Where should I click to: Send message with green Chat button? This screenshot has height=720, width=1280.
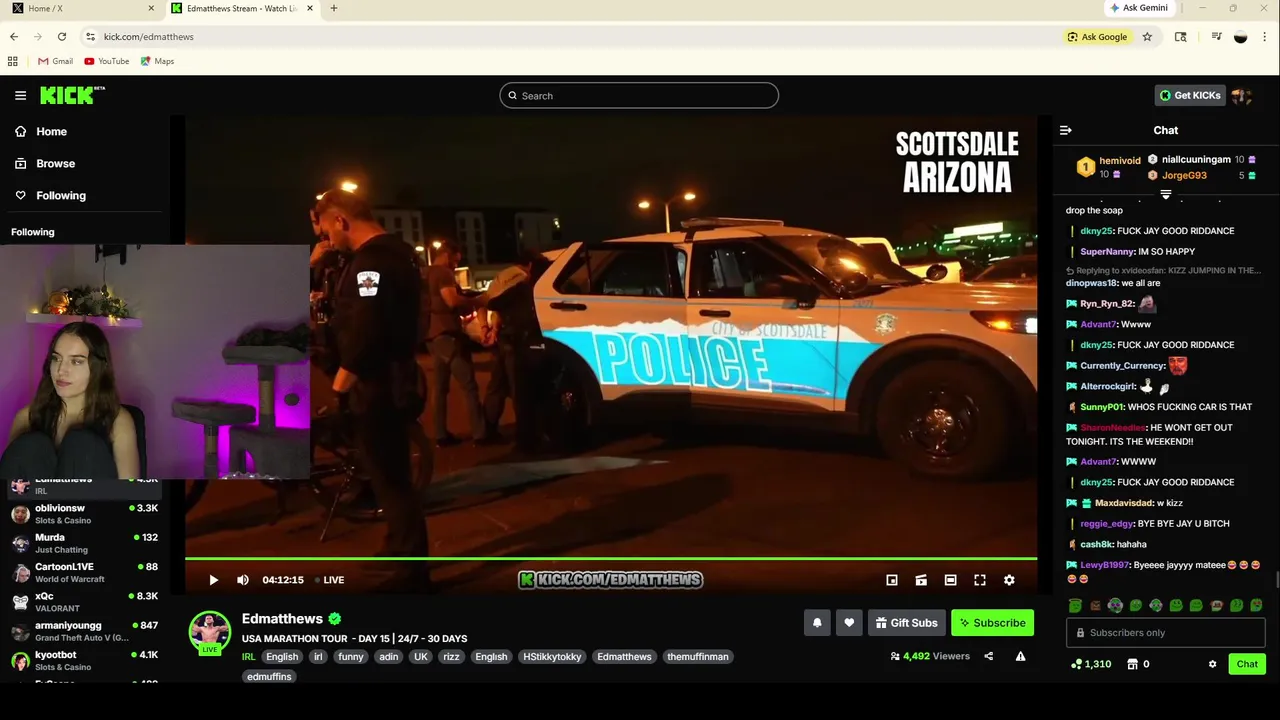tap(1247, 664)
